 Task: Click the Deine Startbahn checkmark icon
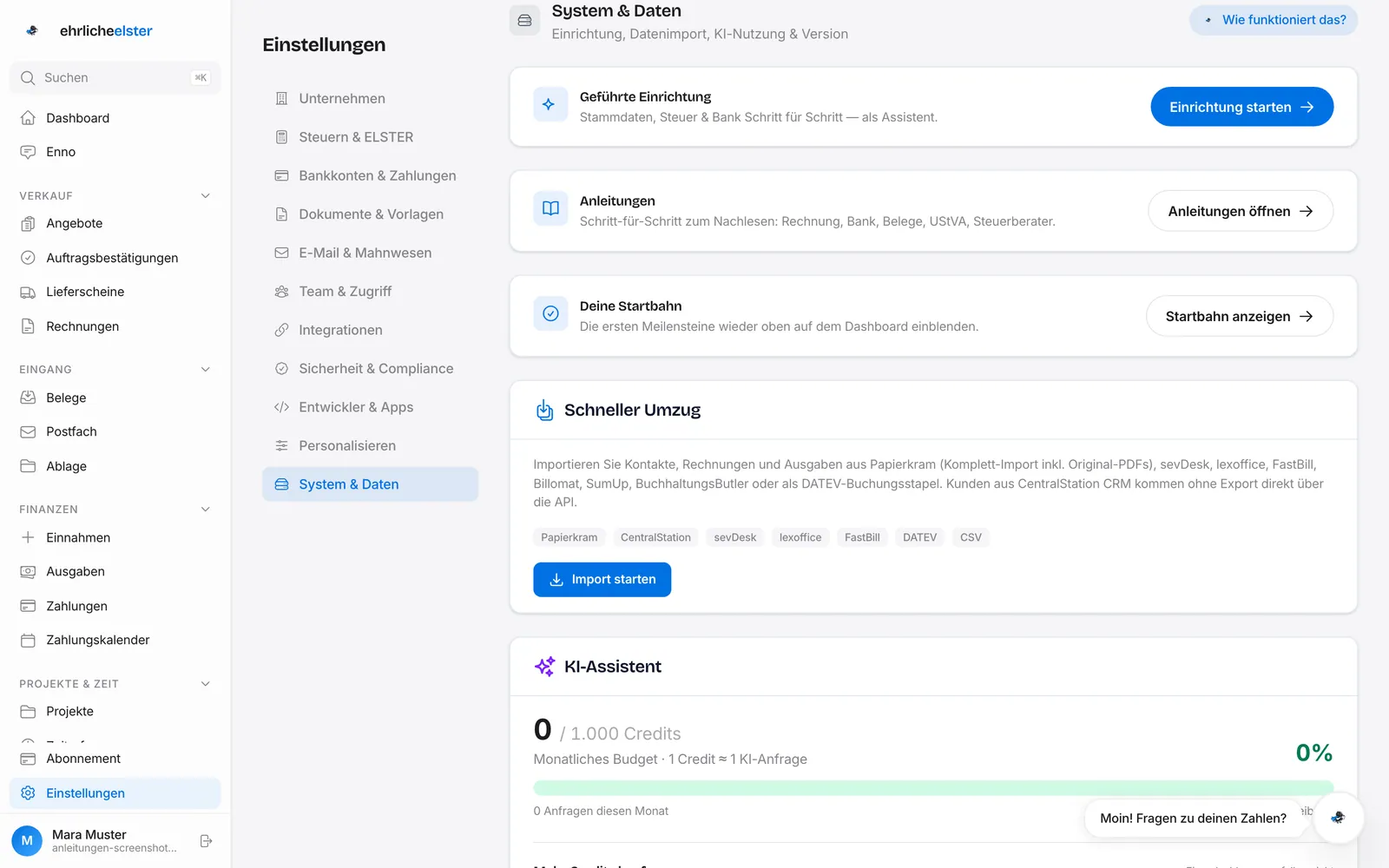pyautogui.click(x=550, y=313)
